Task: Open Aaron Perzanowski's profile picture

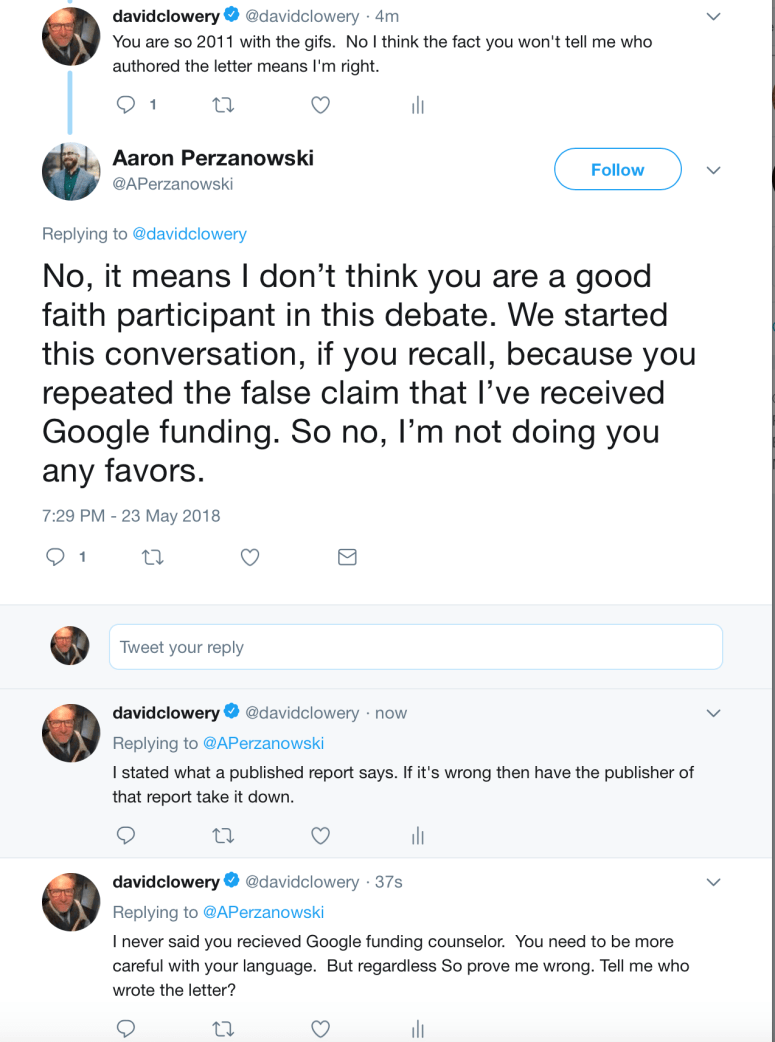Action: (x=70, y=170)
